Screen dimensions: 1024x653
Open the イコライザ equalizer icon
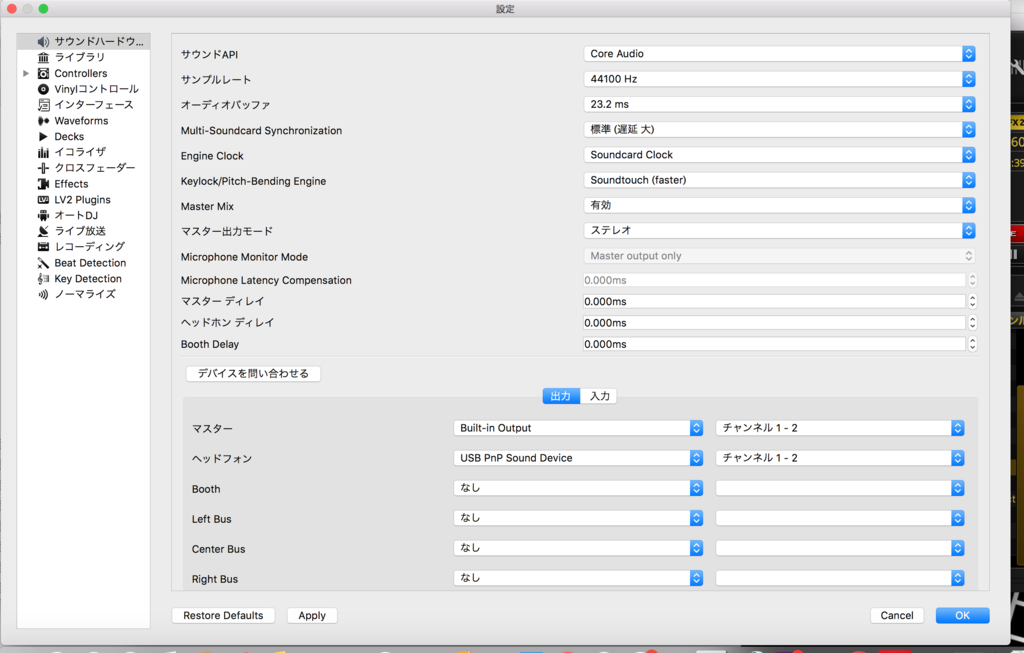[x=43, y=152]
